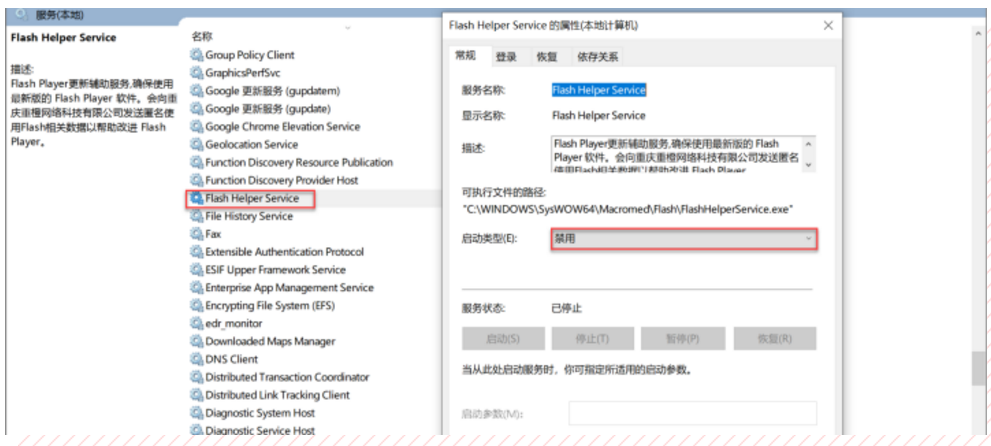Click the Google Chrome Elevation Service icon

pos(197,127)
